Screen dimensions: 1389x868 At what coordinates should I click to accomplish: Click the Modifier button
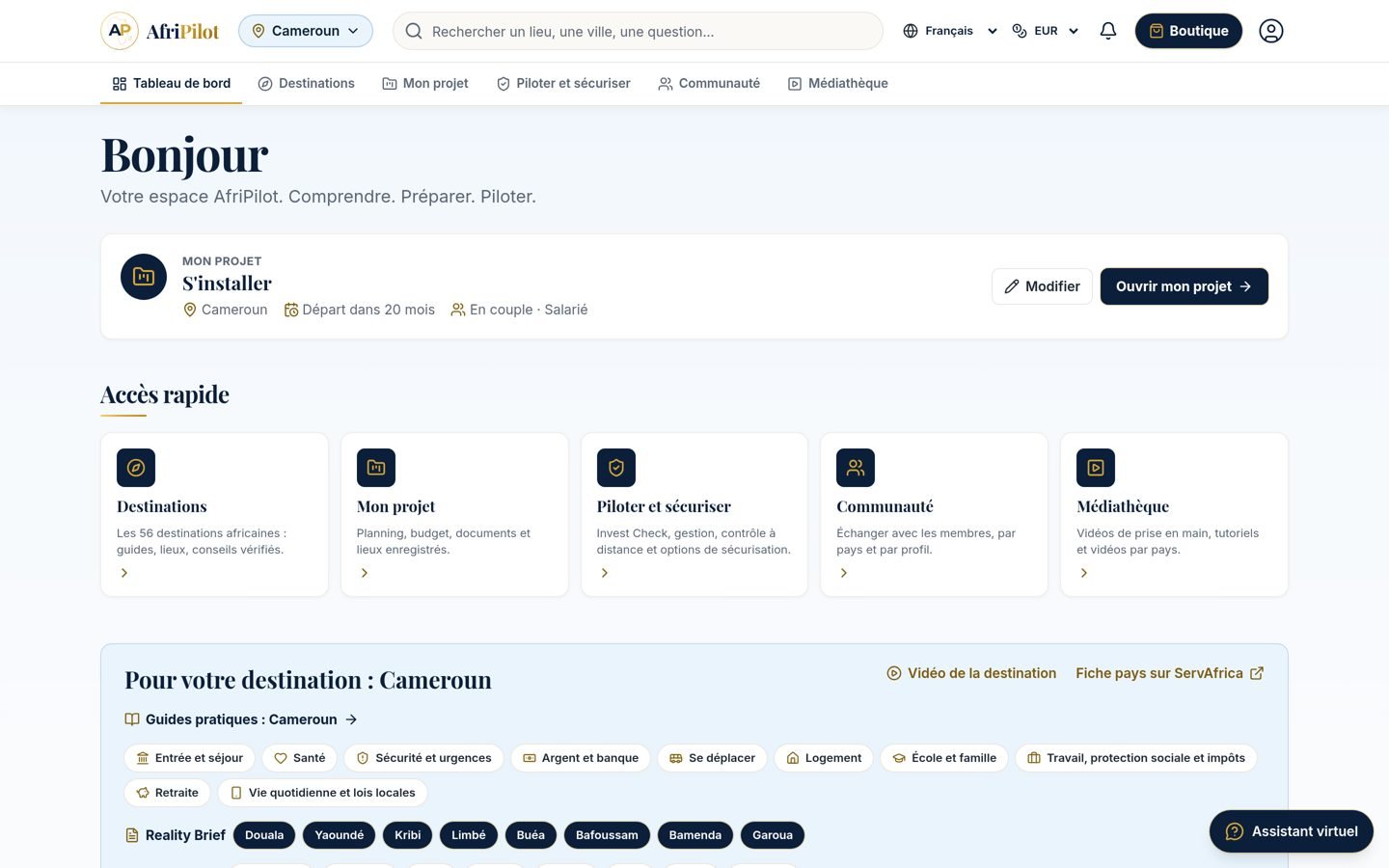coord(1042,286)
